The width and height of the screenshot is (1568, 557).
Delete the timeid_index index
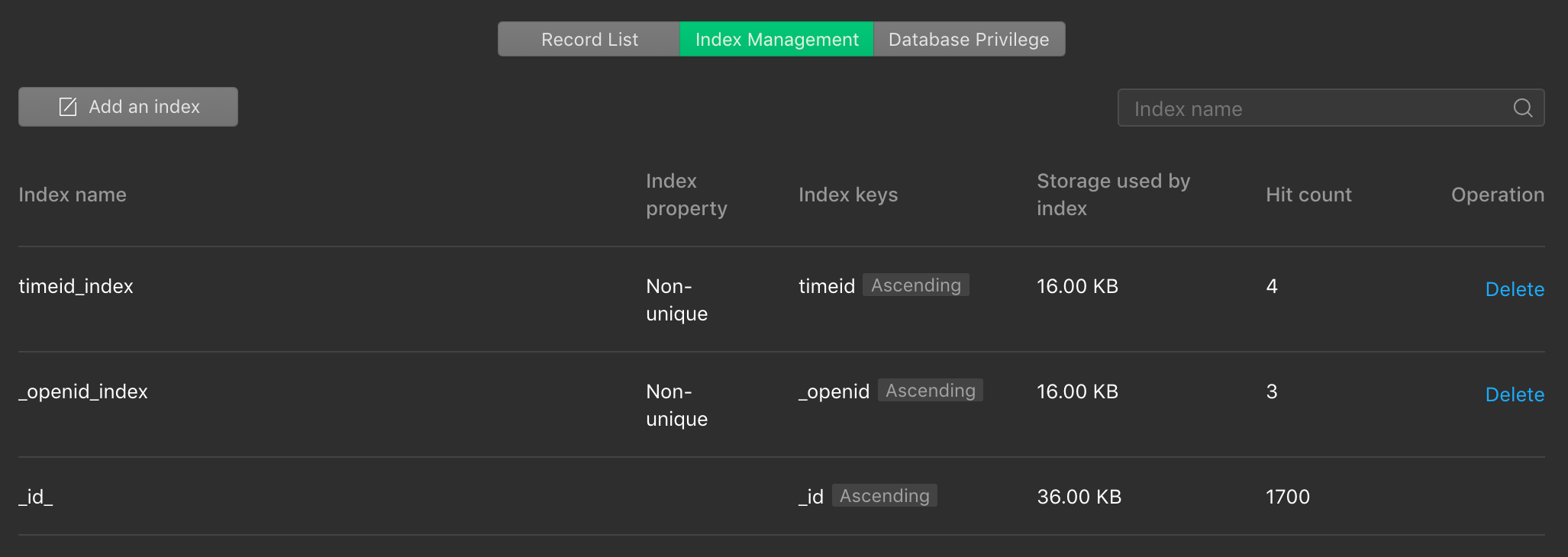[x=1514, y=289]
